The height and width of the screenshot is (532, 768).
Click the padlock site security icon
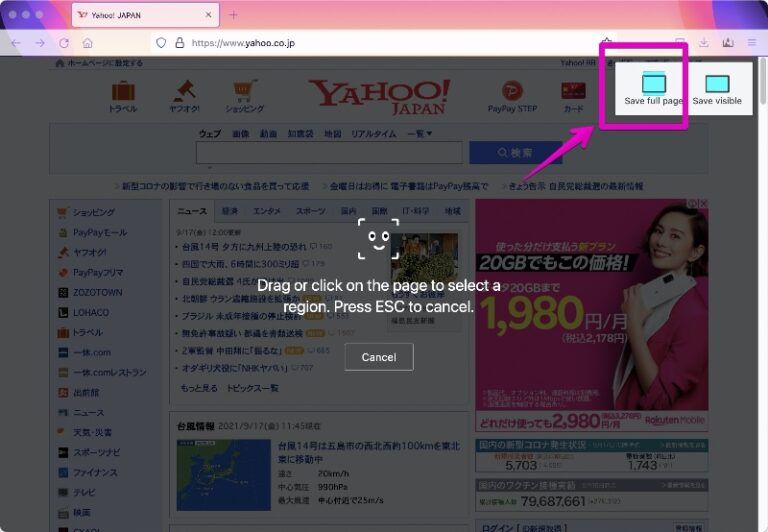coord(179,43)
